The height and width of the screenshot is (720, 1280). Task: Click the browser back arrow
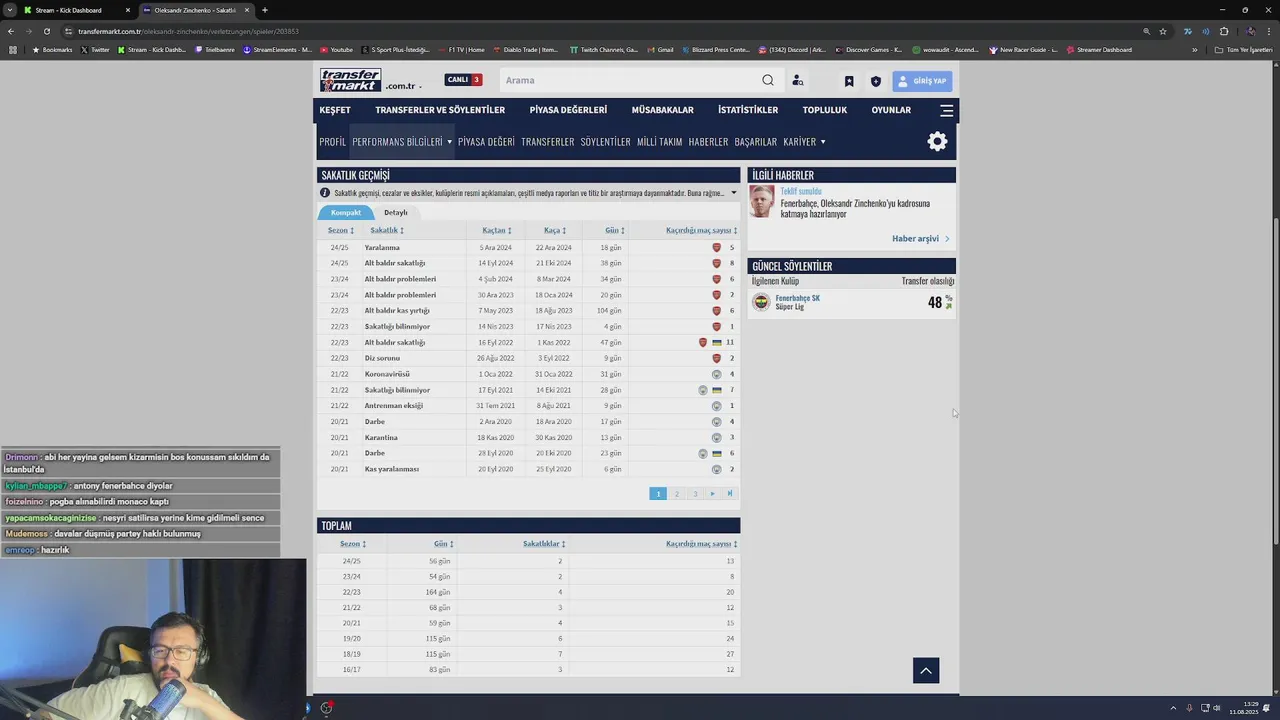pyautogui.click(x=12, y=31)
